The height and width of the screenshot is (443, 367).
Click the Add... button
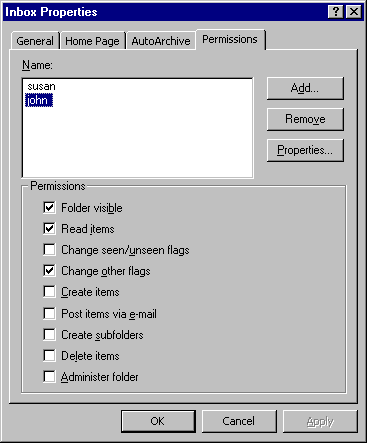(305, 88)
